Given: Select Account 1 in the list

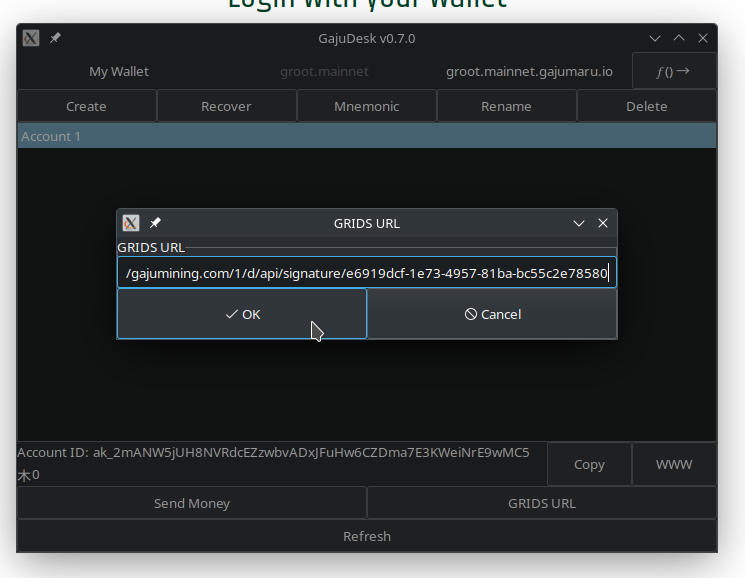Looking at the screenshot, I should coord(366,136).
